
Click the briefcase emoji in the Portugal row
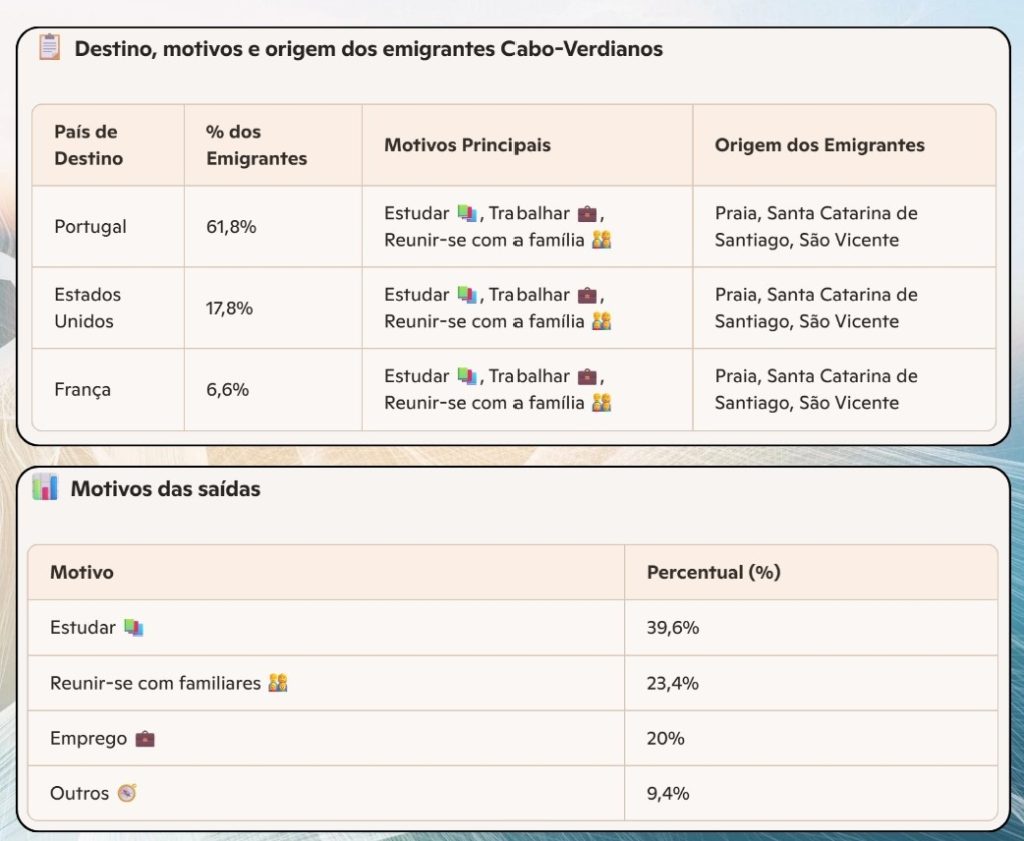587,213
